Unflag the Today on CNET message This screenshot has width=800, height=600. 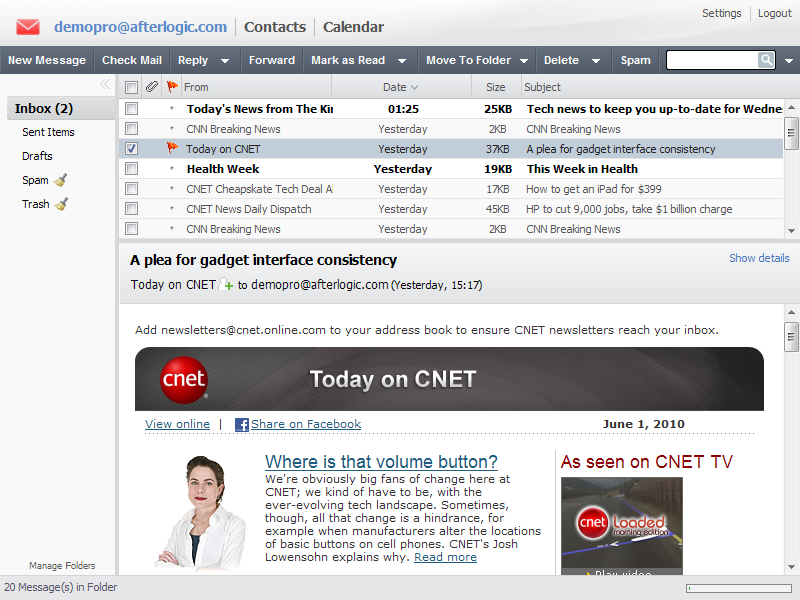pyautogui.click(x=172, y=148)
